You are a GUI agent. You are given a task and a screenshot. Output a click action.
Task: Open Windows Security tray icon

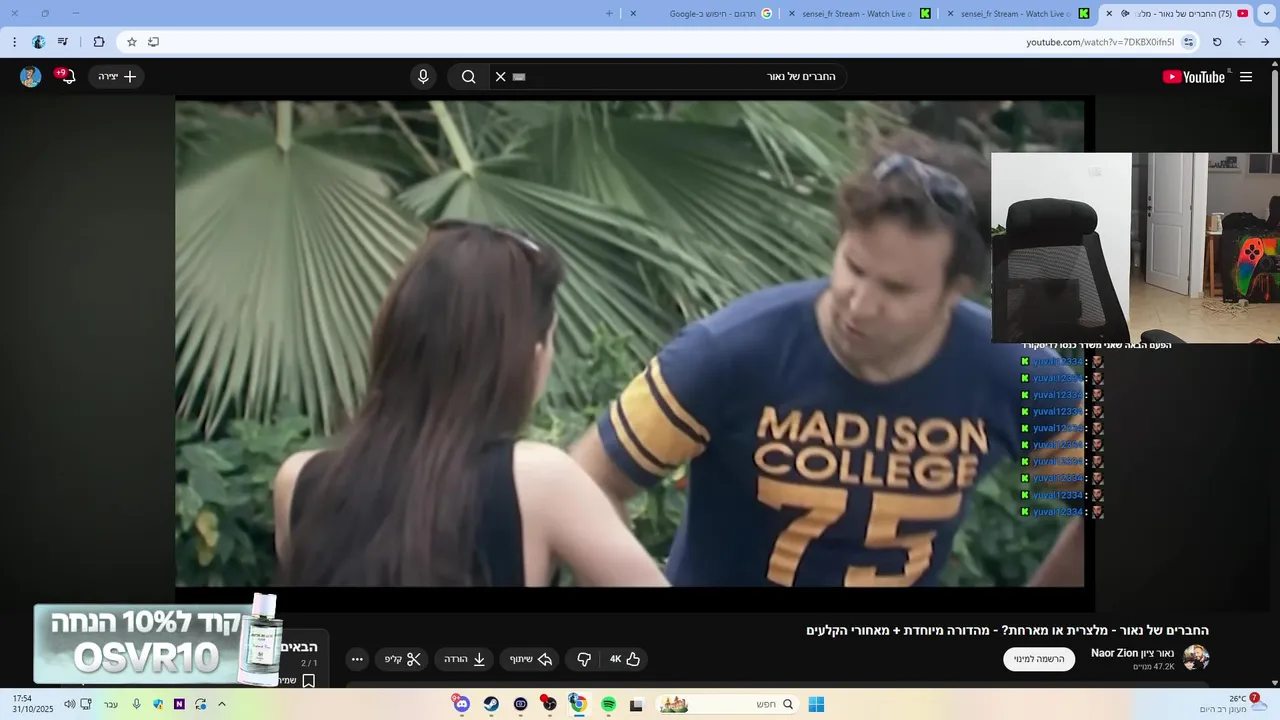pyautogui.click(x=158, y=704)
